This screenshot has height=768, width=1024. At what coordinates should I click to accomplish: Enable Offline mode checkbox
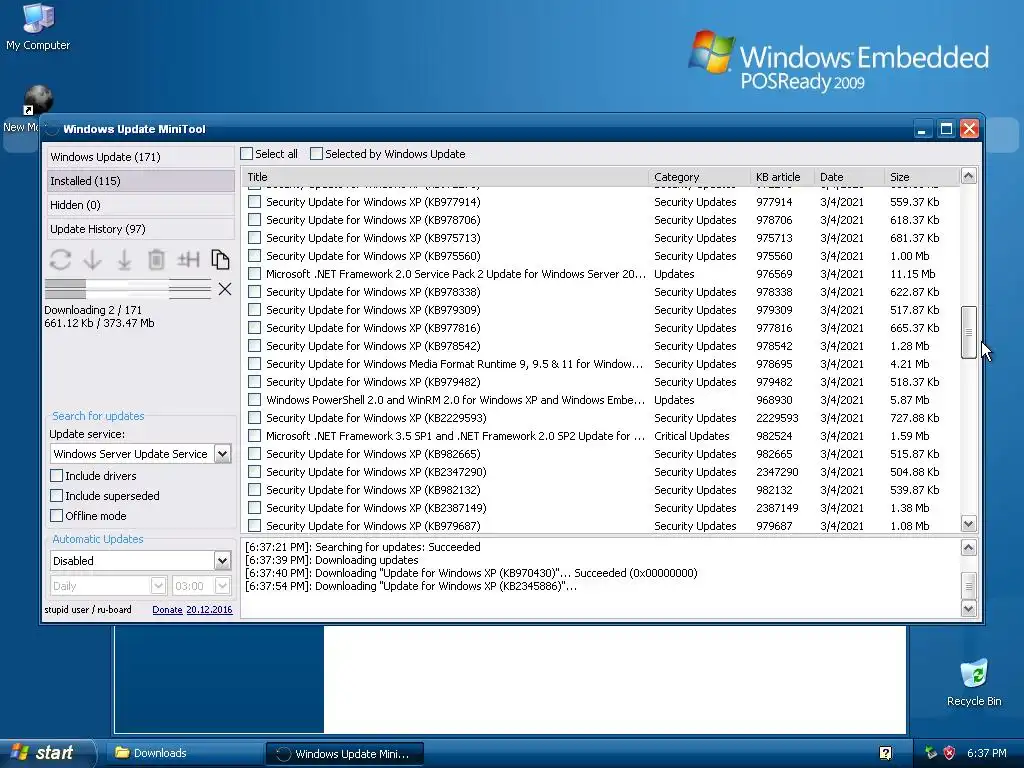57,516
